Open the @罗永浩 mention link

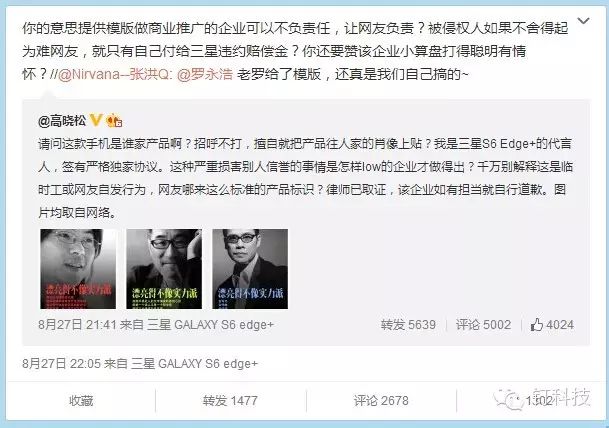(205, 74)
